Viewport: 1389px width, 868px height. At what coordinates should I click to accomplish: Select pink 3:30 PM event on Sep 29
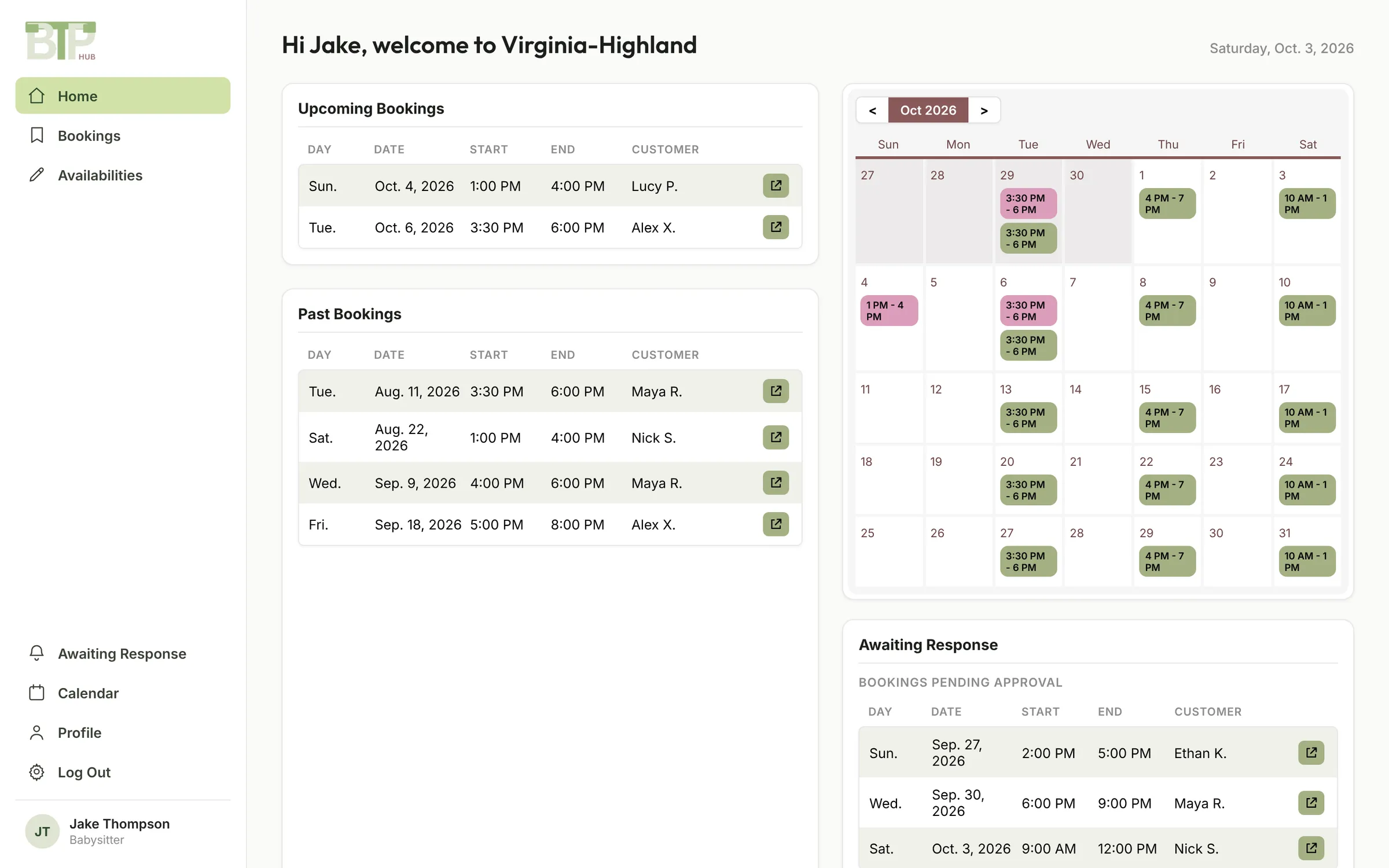tap(1028, 204)
